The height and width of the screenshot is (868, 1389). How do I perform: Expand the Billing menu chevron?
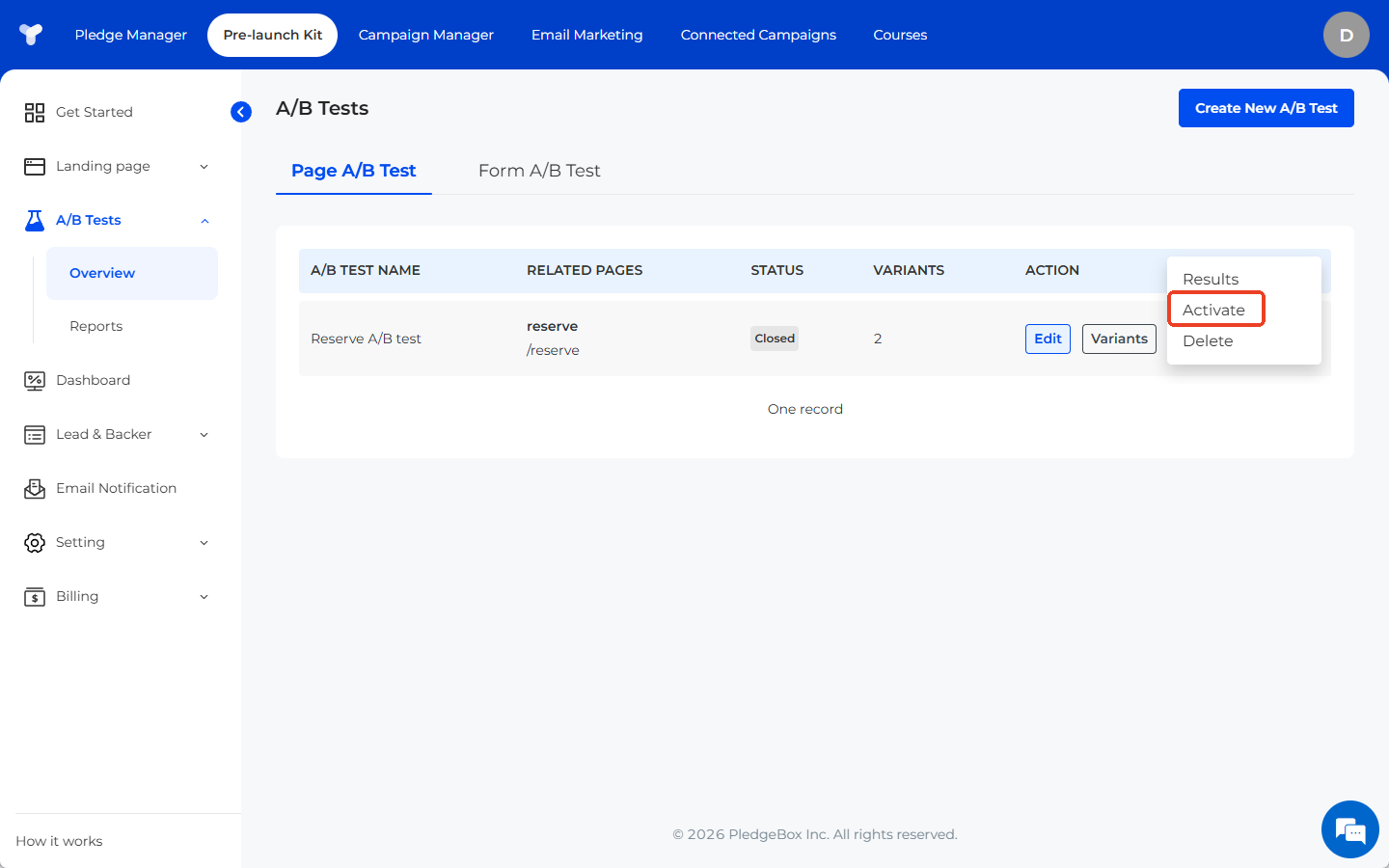[204, 597]
